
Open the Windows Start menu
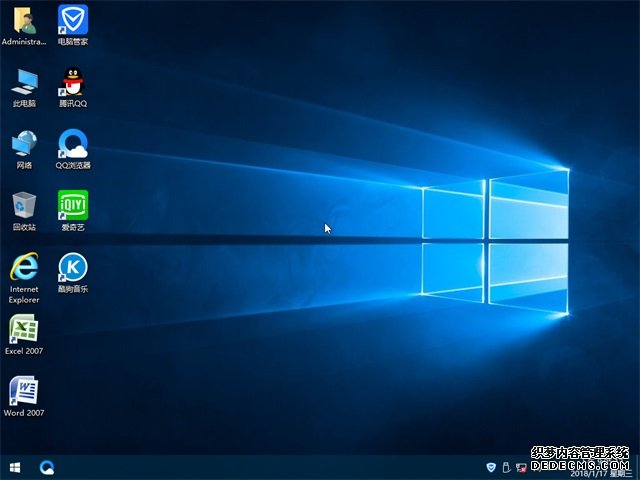tap(15, 467)
